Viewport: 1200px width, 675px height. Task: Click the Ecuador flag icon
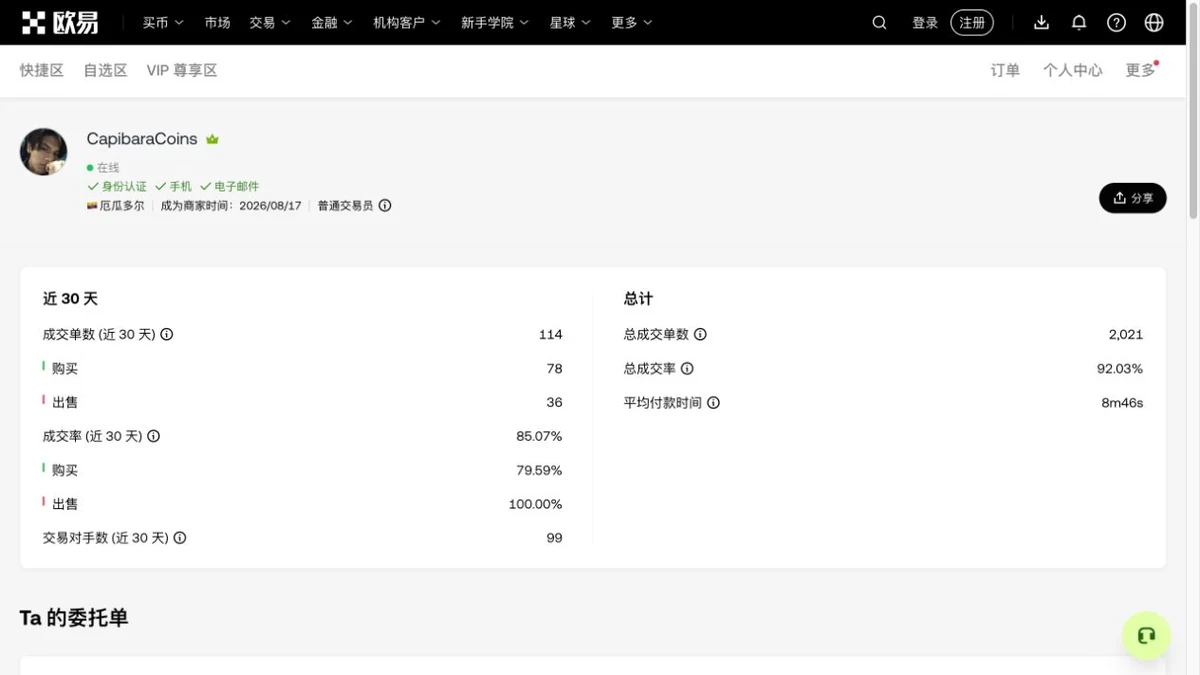click(x=92, y=206)
